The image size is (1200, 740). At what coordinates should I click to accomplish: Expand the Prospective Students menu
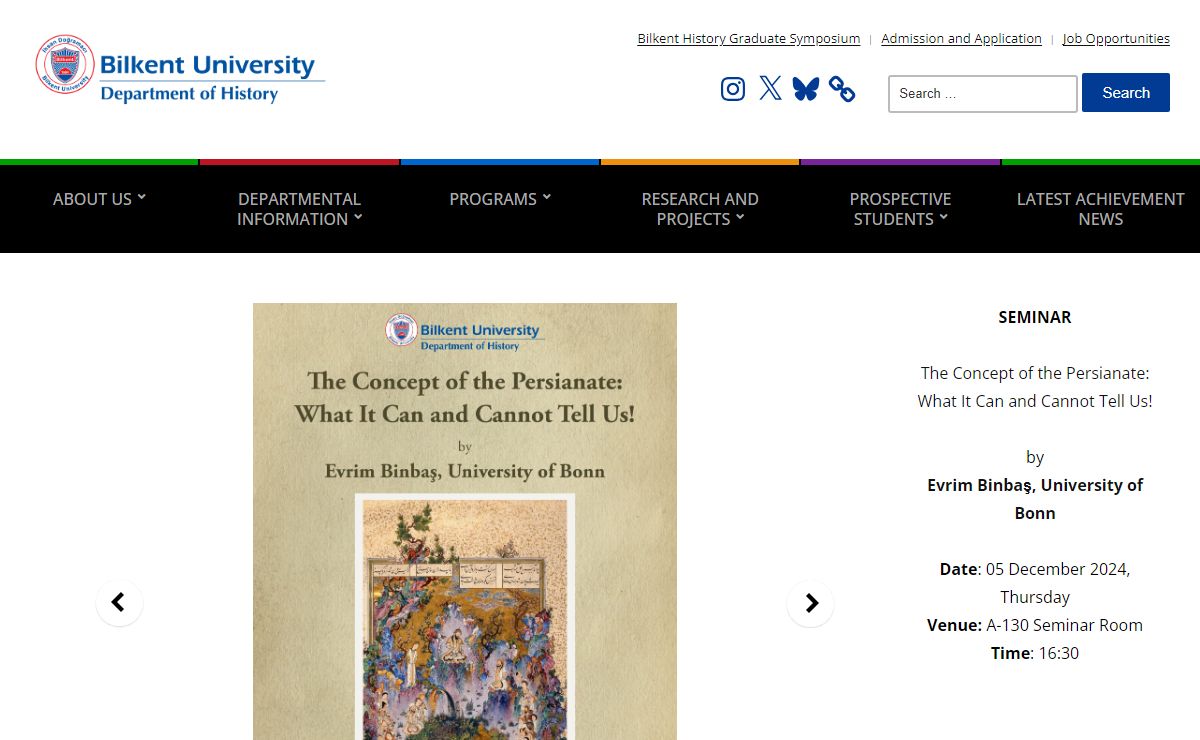(900, 209)
